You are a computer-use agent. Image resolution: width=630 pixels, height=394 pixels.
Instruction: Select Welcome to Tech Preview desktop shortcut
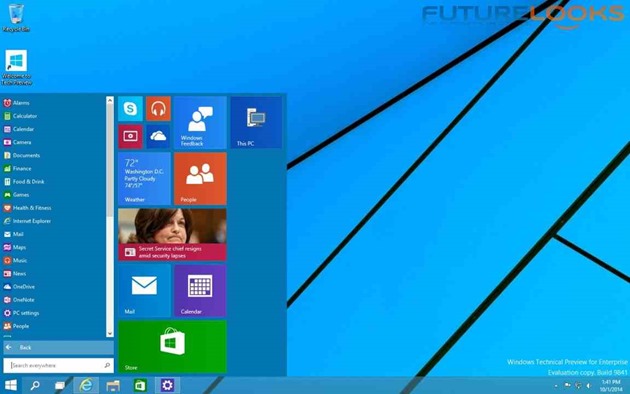click(x=16, y=67)
